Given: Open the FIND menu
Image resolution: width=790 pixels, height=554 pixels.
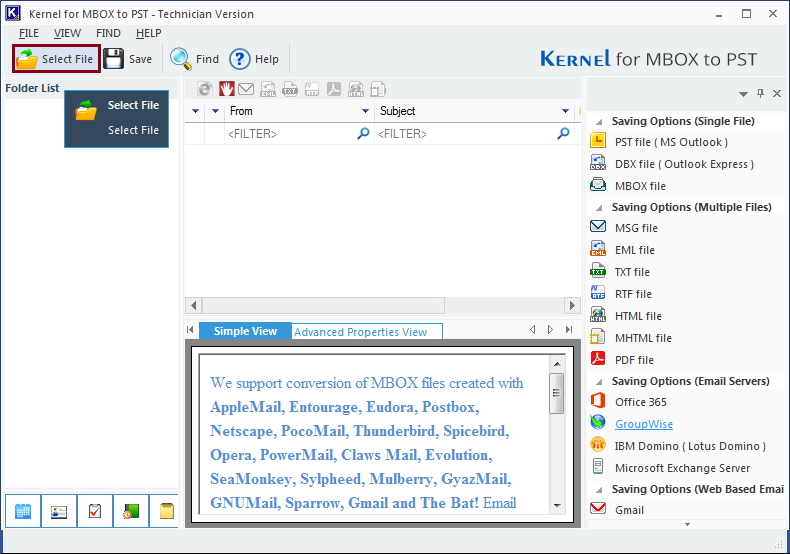Looking at the screenshot, I should tap(108, 33).
